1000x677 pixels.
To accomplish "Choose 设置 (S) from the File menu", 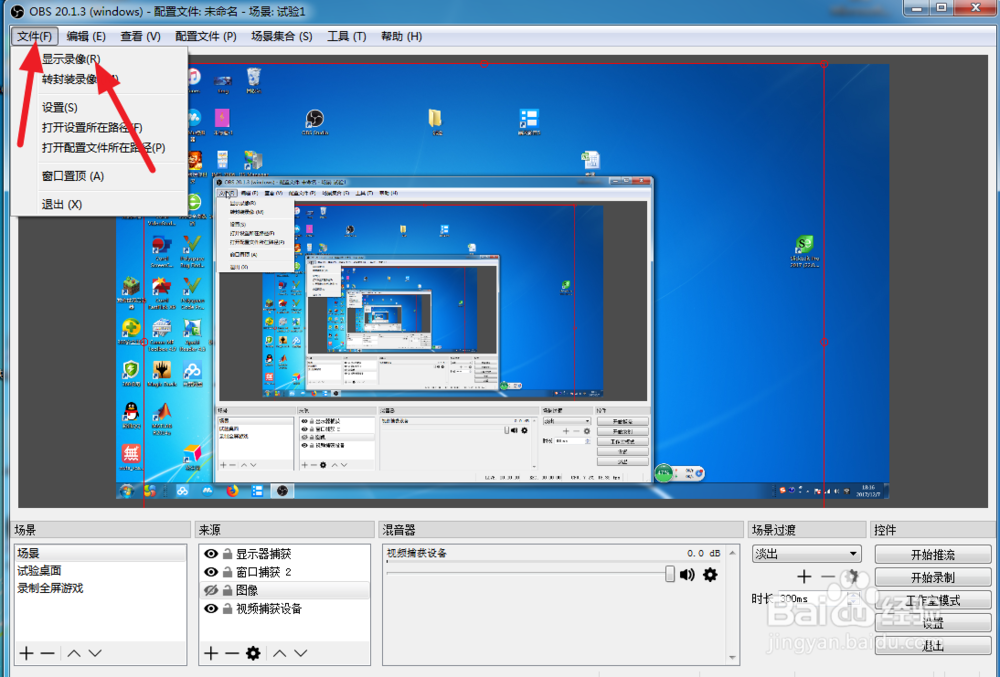I will [x=59, y=107].
